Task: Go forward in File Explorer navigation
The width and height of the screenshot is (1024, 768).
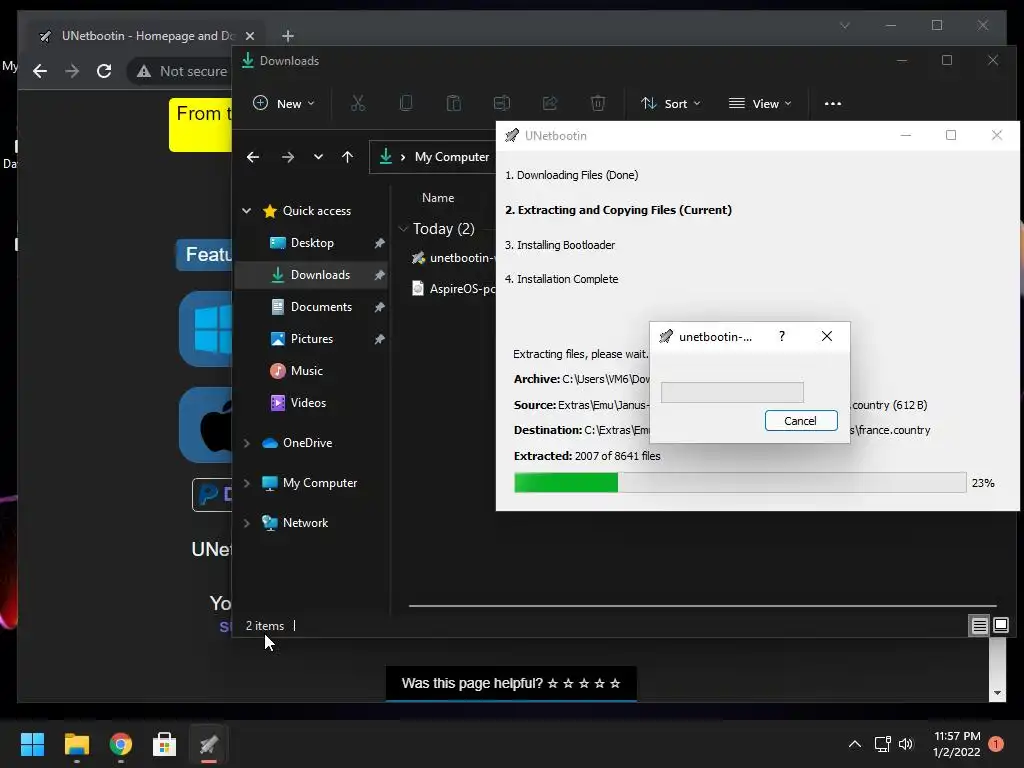Action: (x=287, y=157)
